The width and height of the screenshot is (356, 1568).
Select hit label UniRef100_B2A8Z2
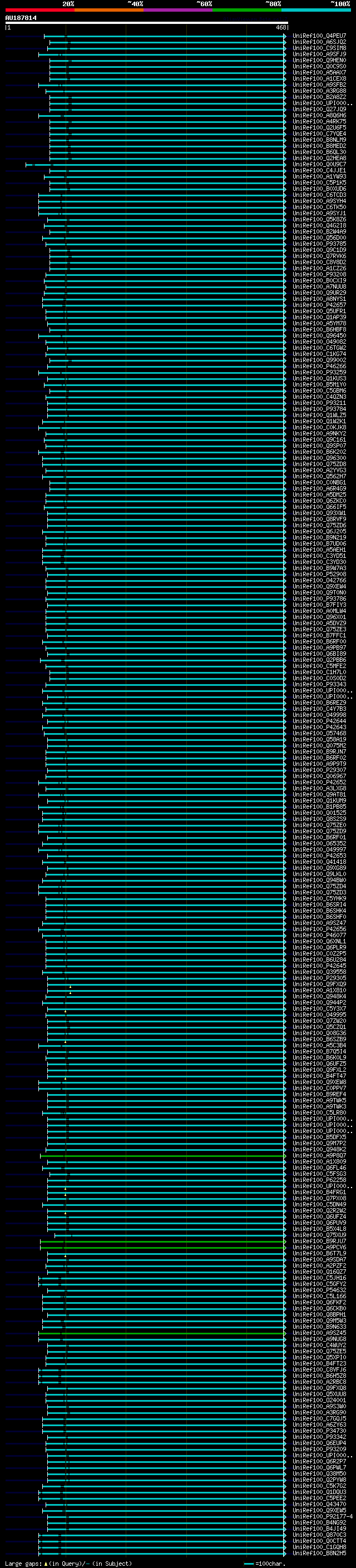(319, 97)
